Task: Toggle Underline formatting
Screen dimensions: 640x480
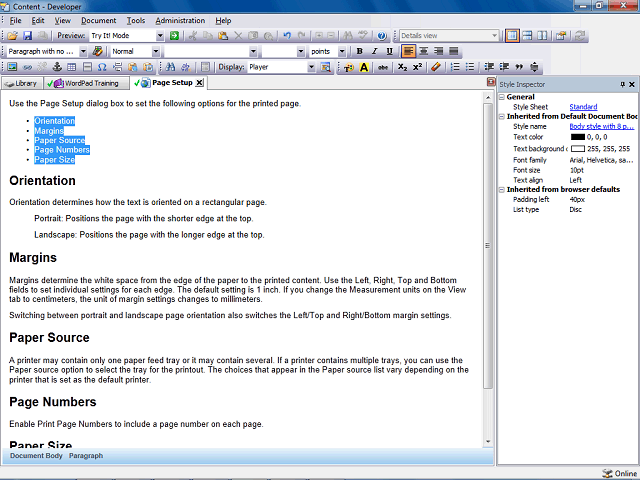Action: coord(389,51)
